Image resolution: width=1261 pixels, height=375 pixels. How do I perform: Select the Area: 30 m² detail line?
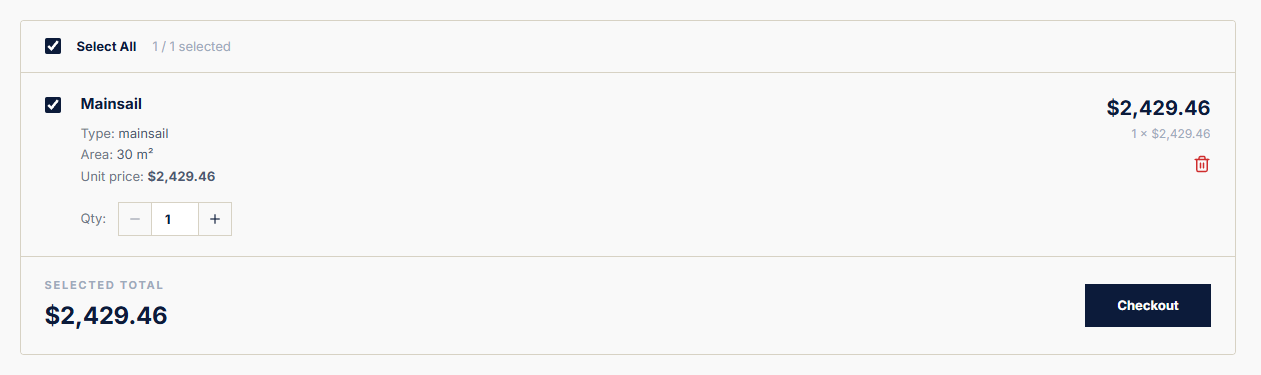pos(117,154)
